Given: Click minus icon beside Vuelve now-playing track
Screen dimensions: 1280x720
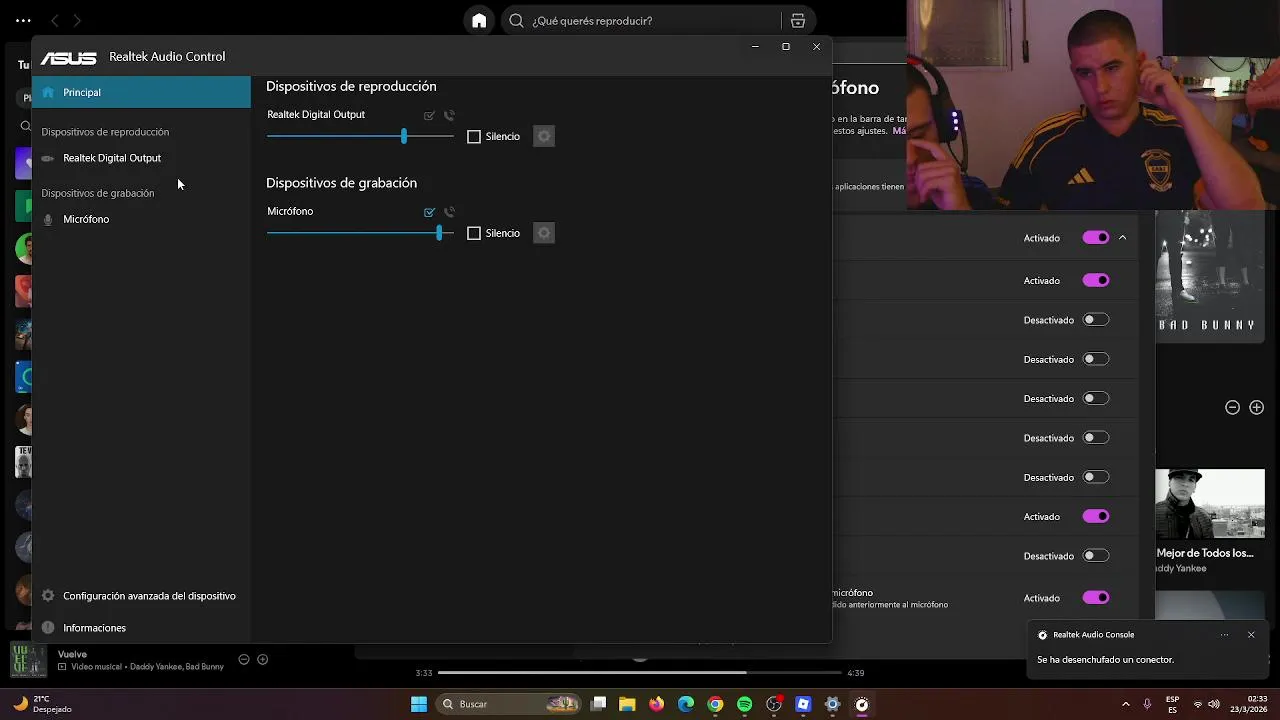Looking at the screenshot, I should point(243,659).
